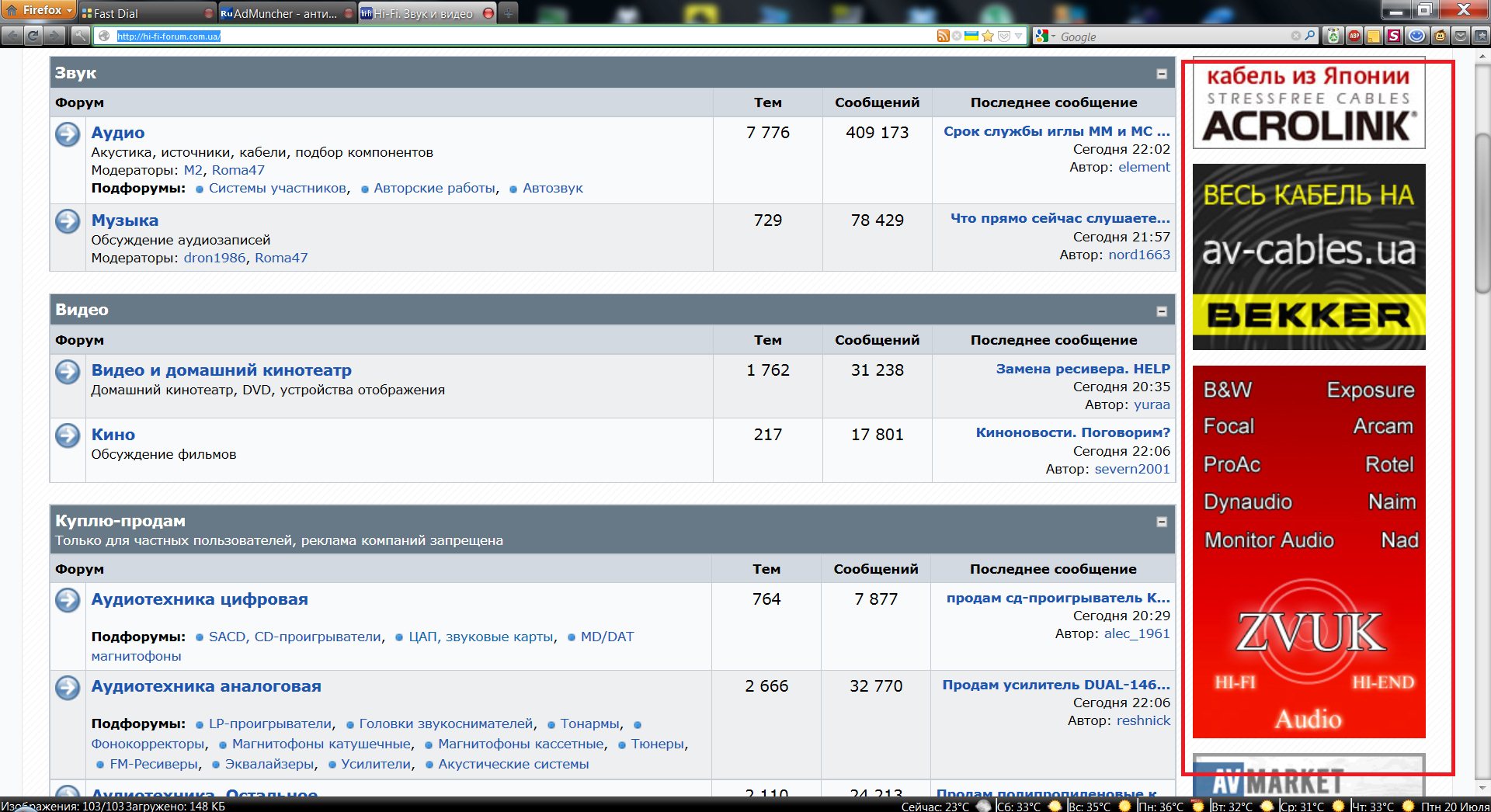Viewport: 1491px width, 812px height.
Task: Open the Google search engine selector dropdown
Action: click(x=1044, y=36)
